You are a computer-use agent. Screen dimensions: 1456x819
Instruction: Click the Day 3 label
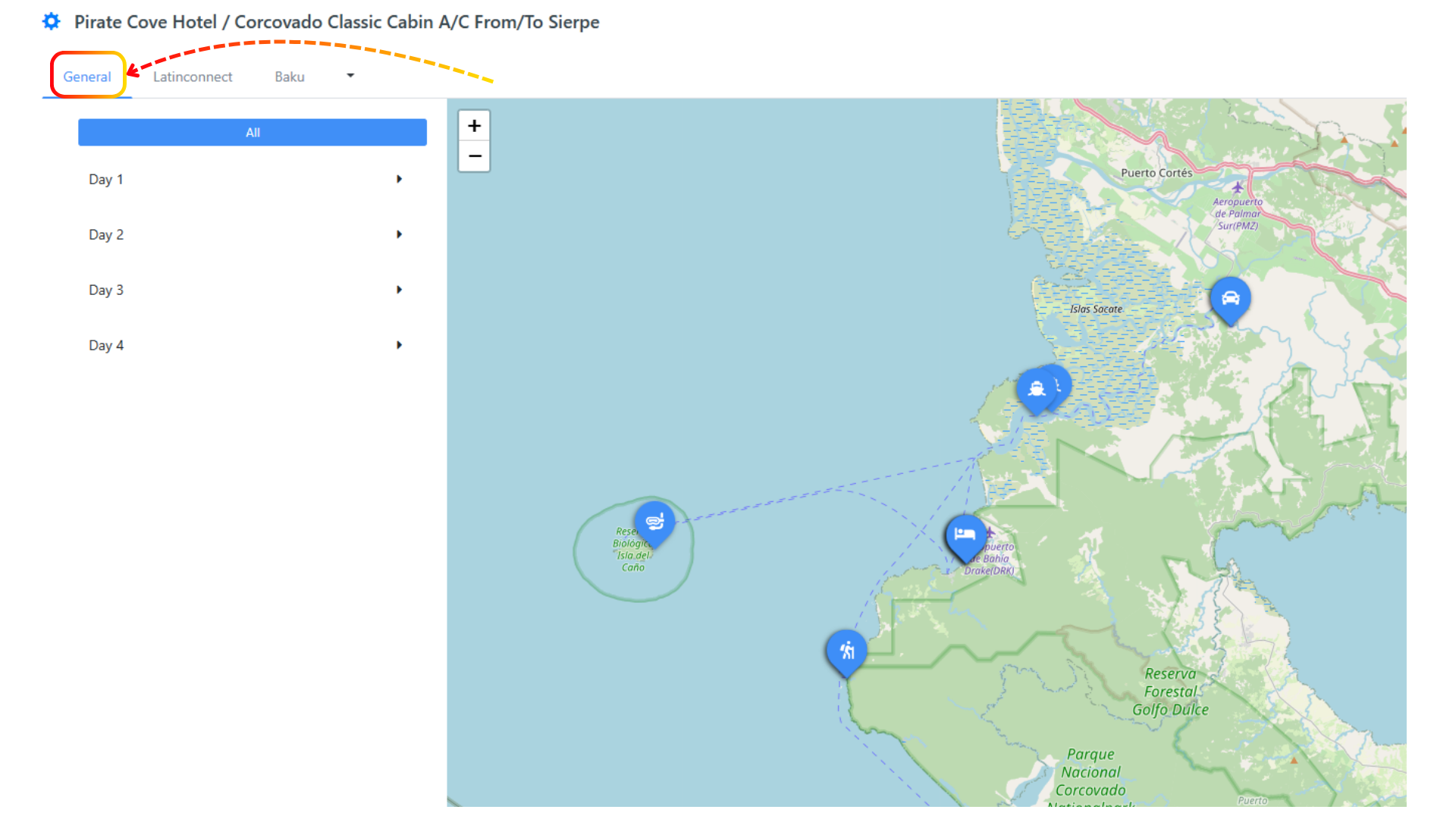pos(105,290)
